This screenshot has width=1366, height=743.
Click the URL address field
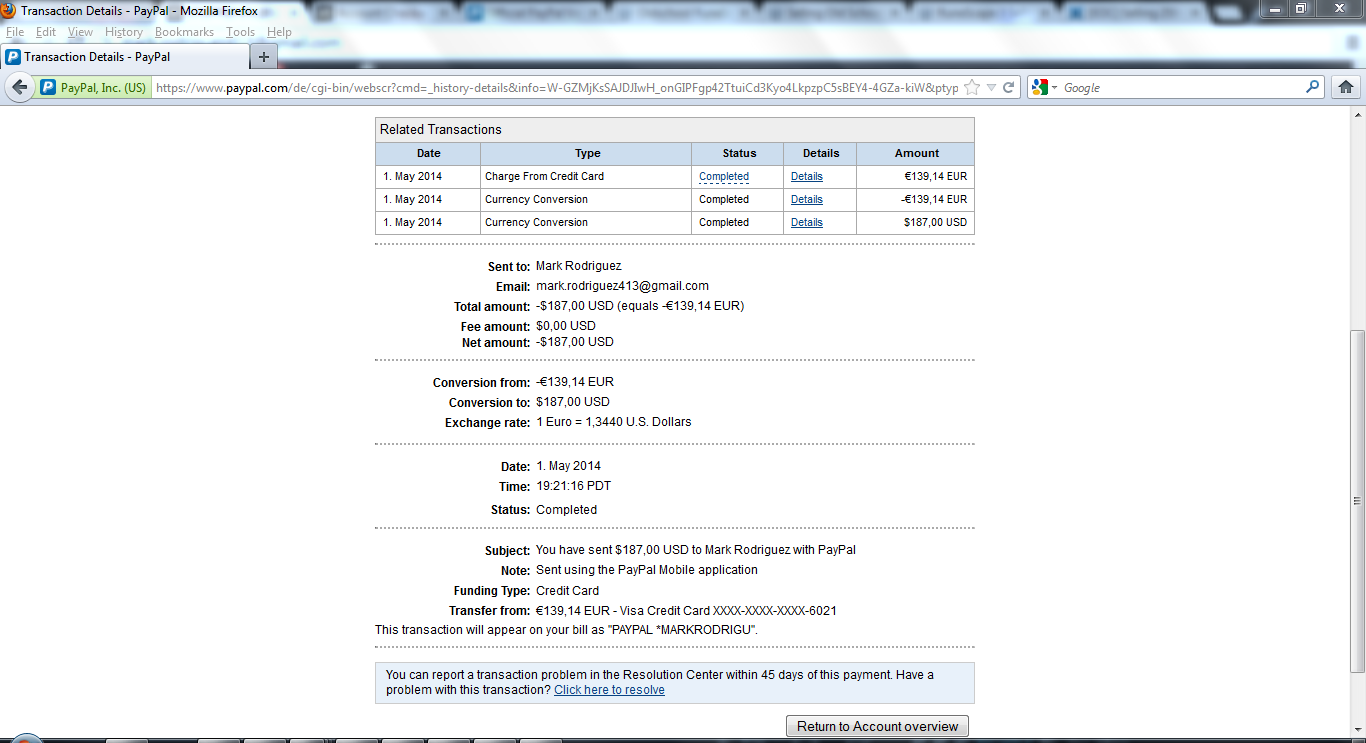(556, 88)
